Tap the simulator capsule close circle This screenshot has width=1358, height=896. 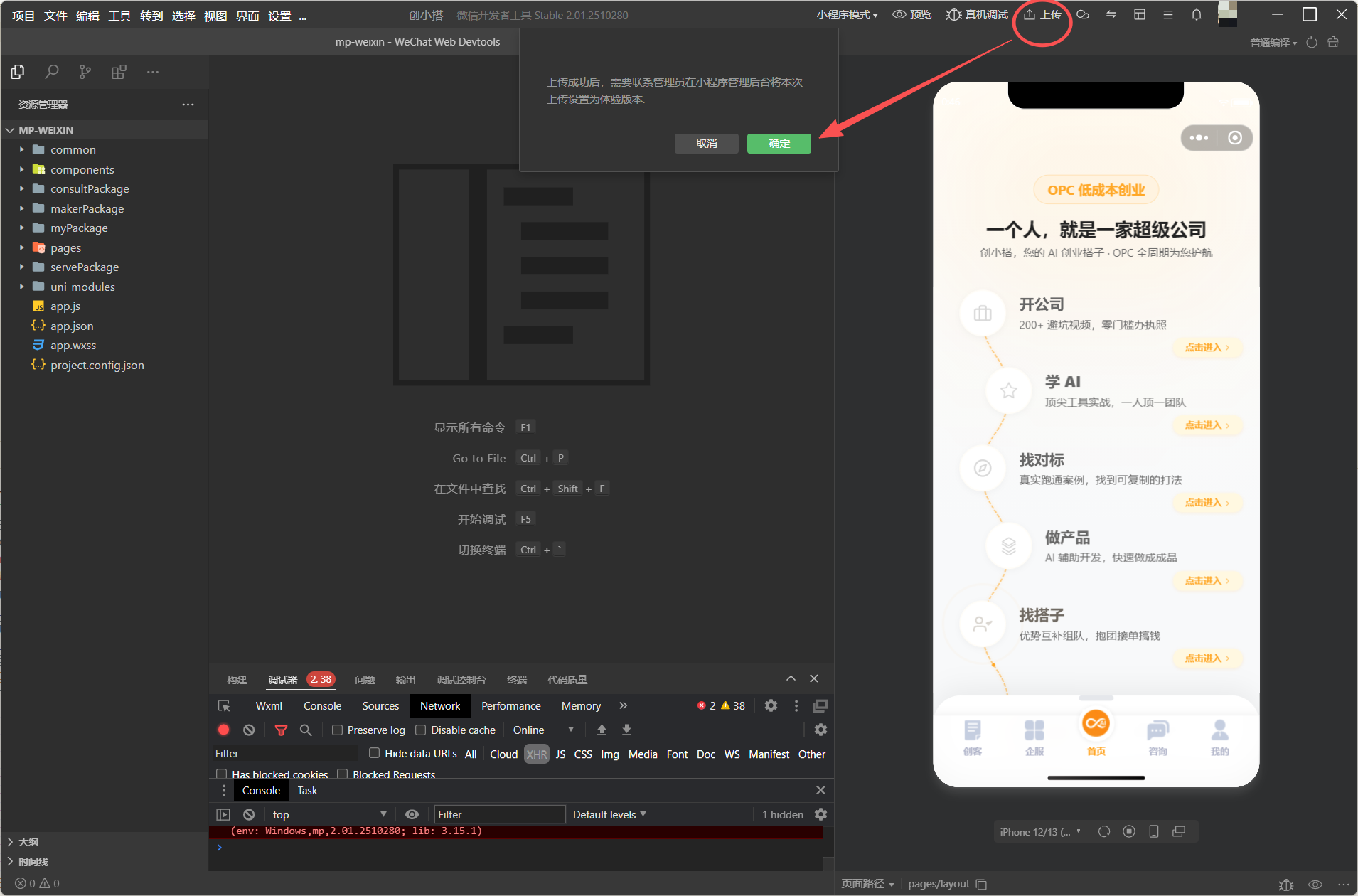1235,138
